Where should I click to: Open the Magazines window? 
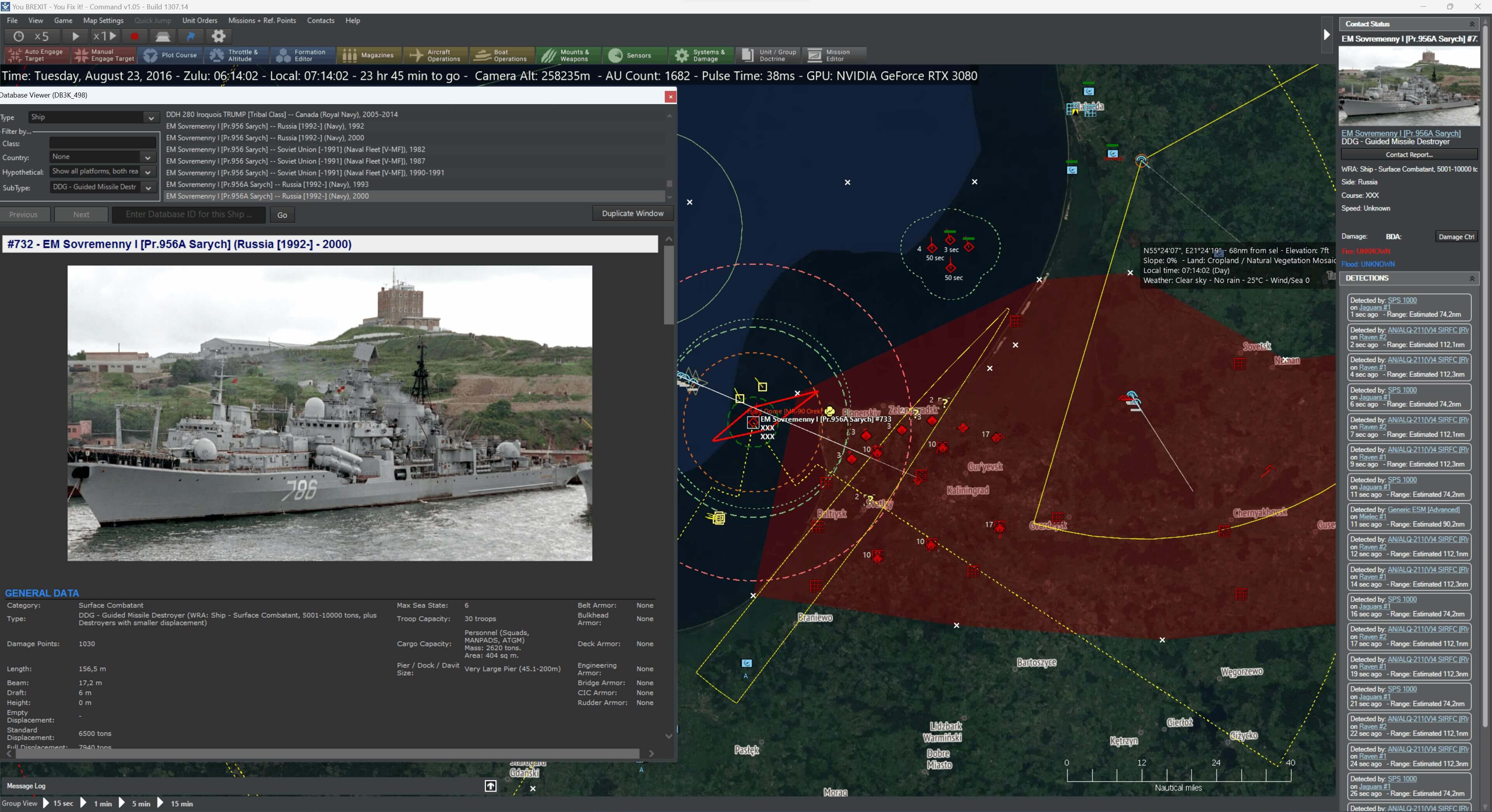pos(368,55)
